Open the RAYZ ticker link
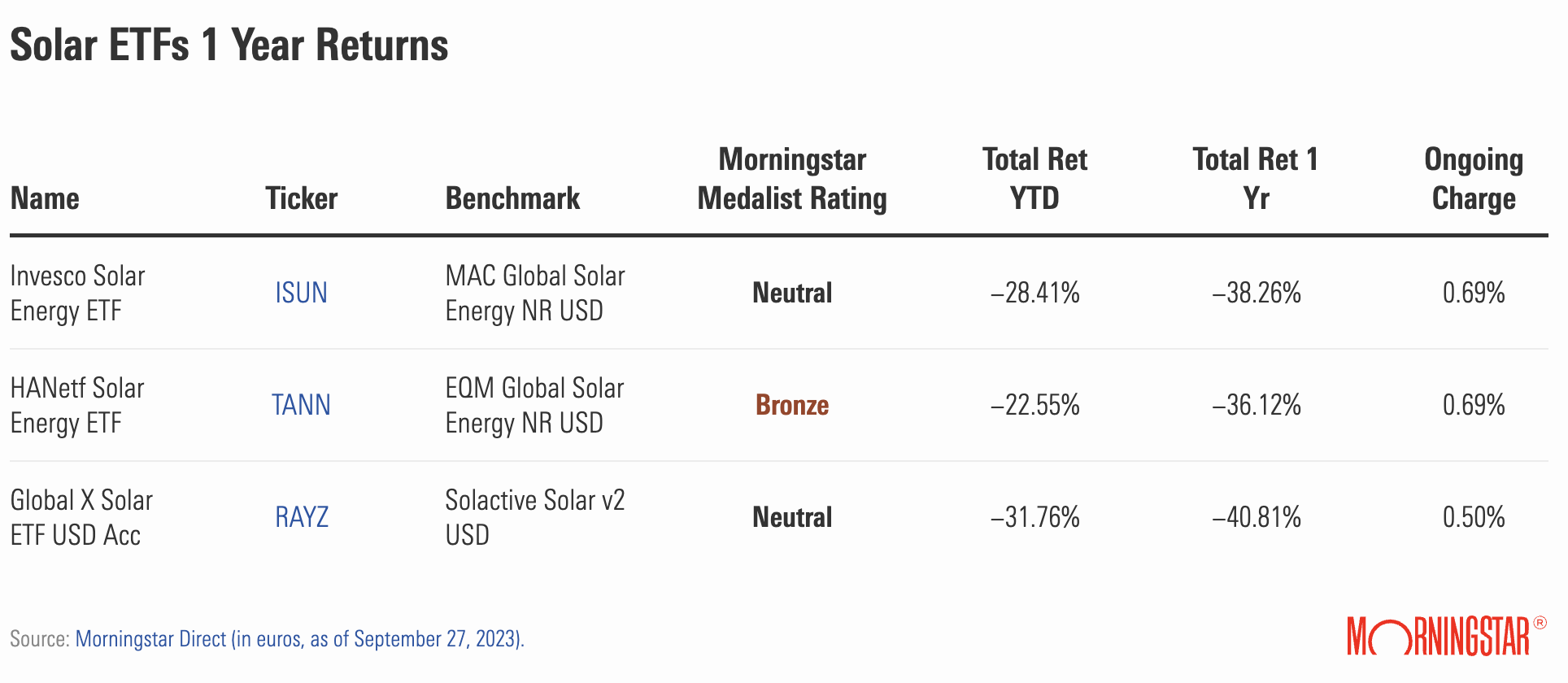Screen dimensions: 1568x683 302,517
